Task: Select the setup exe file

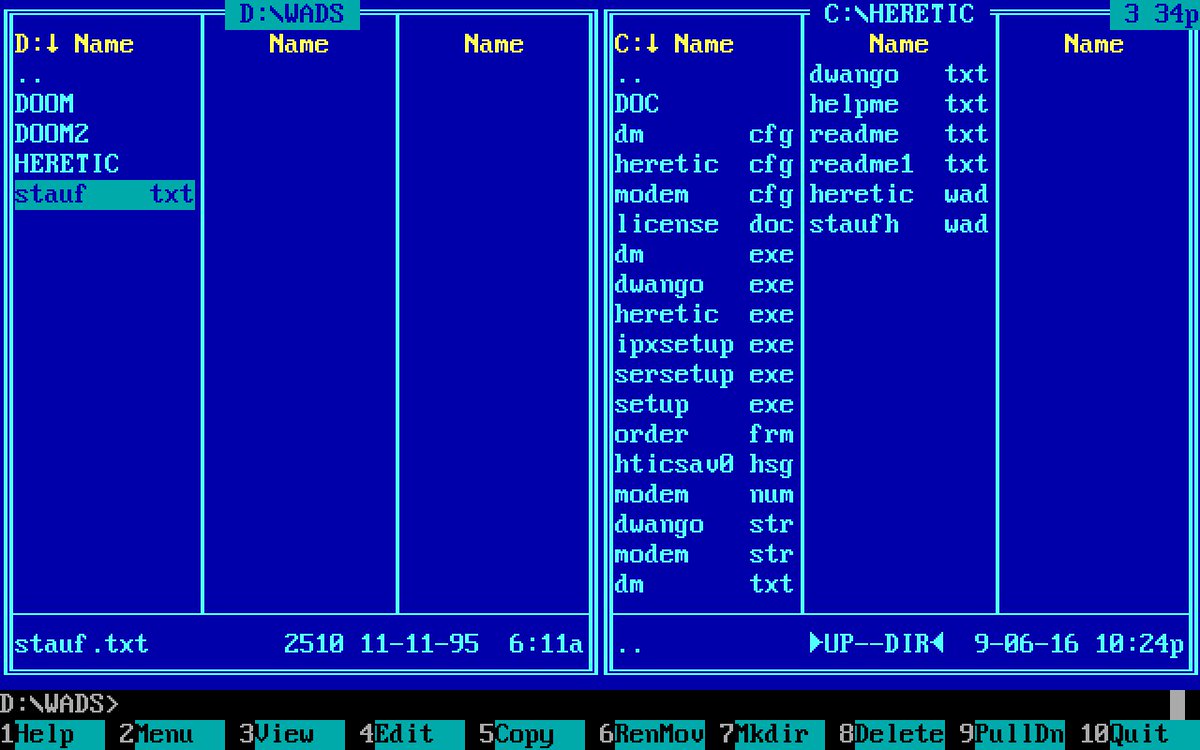Action: pyautogui.click(x=704, y=404)
